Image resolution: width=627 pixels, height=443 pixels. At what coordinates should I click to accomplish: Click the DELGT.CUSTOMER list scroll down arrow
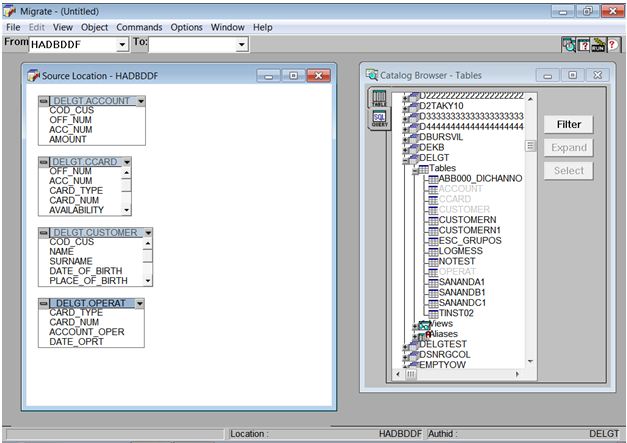pyautogui.click(x=148, y=281)
